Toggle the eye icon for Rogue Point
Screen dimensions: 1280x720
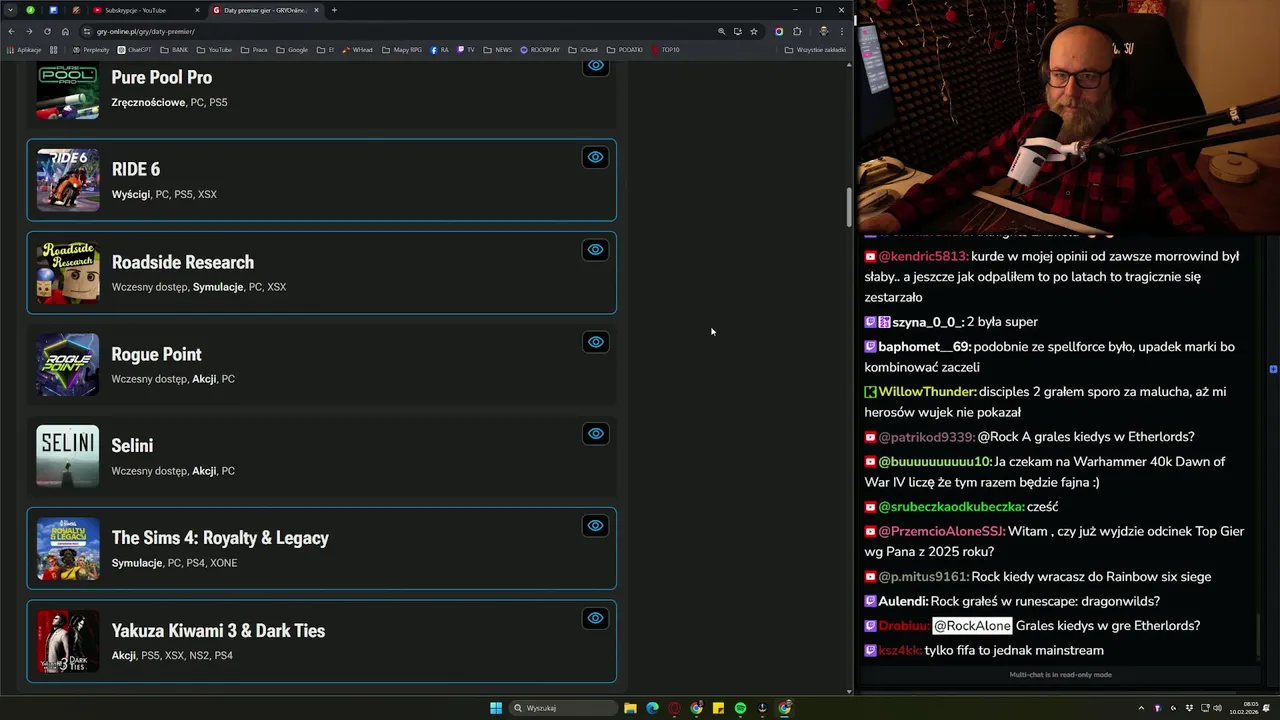tap(595, 342)
